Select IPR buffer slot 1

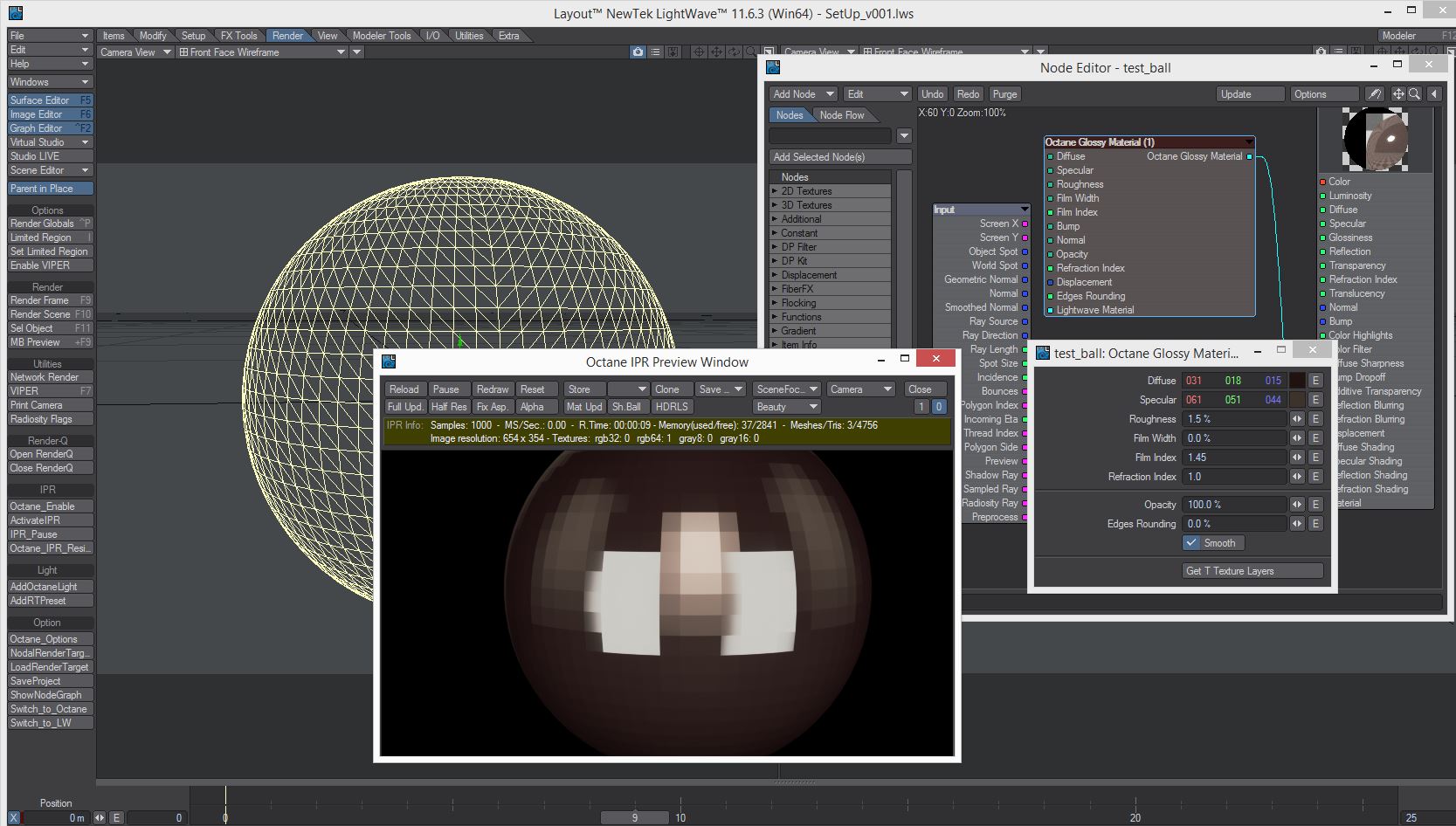pos(921,407)
